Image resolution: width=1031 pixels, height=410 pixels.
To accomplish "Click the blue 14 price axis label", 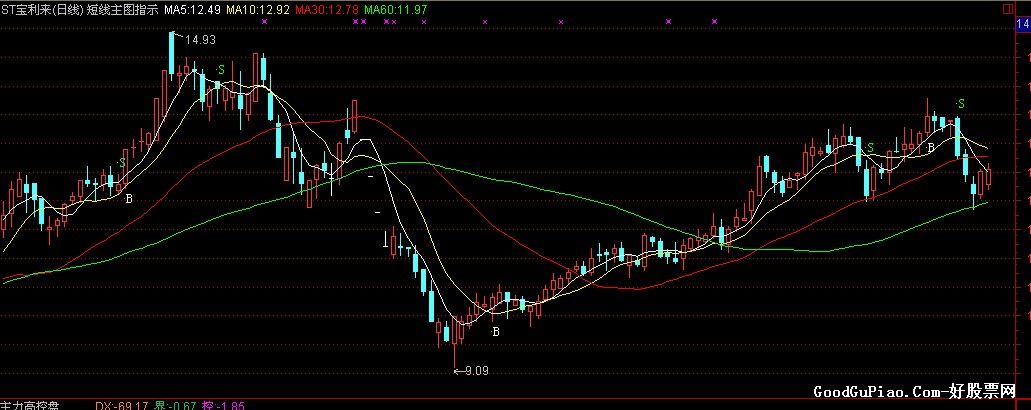I will (x=1024, y=24).
